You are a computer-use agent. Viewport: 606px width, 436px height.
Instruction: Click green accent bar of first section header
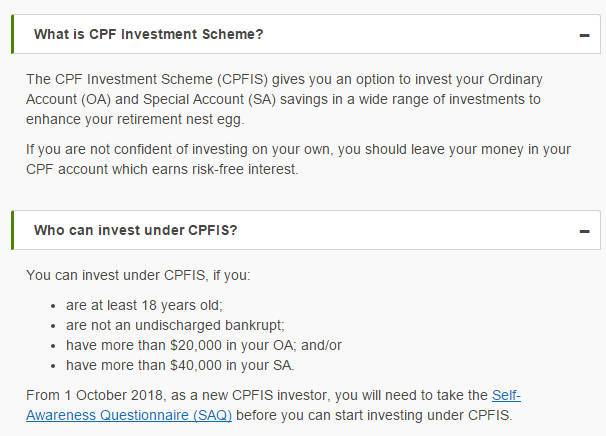12,35
